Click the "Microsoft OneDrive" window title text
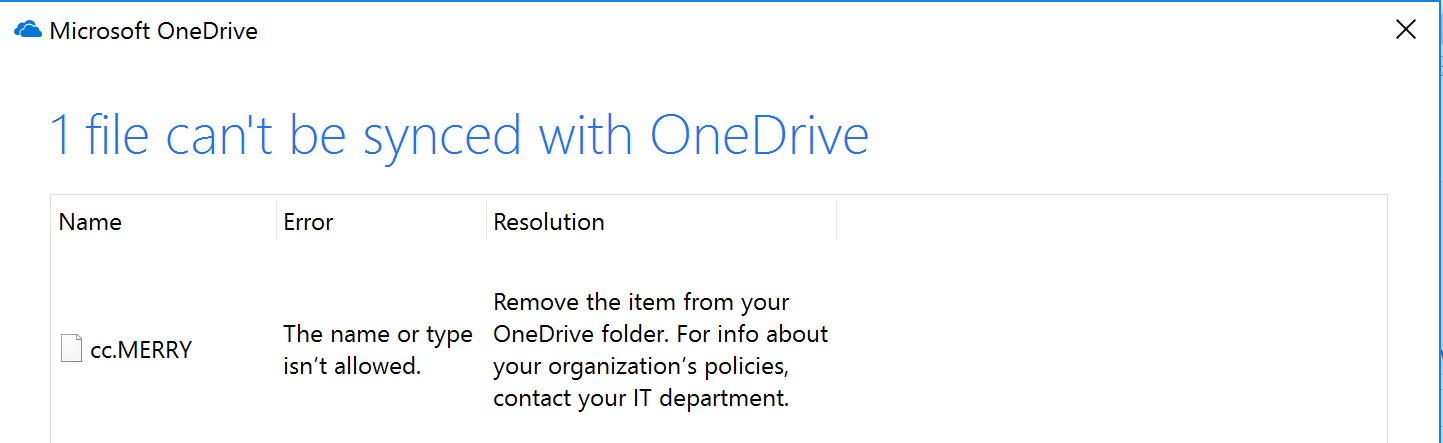 [153, 31]
